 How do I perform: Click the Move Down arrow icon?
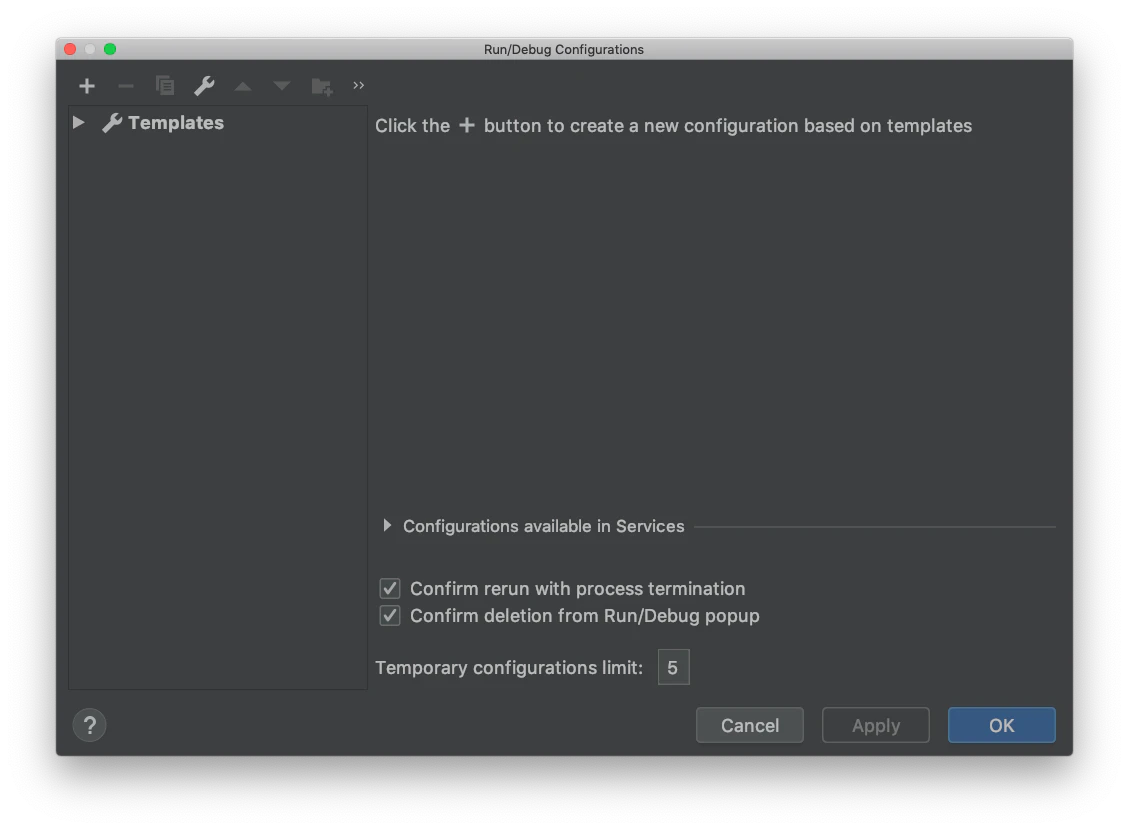point(281,86)
